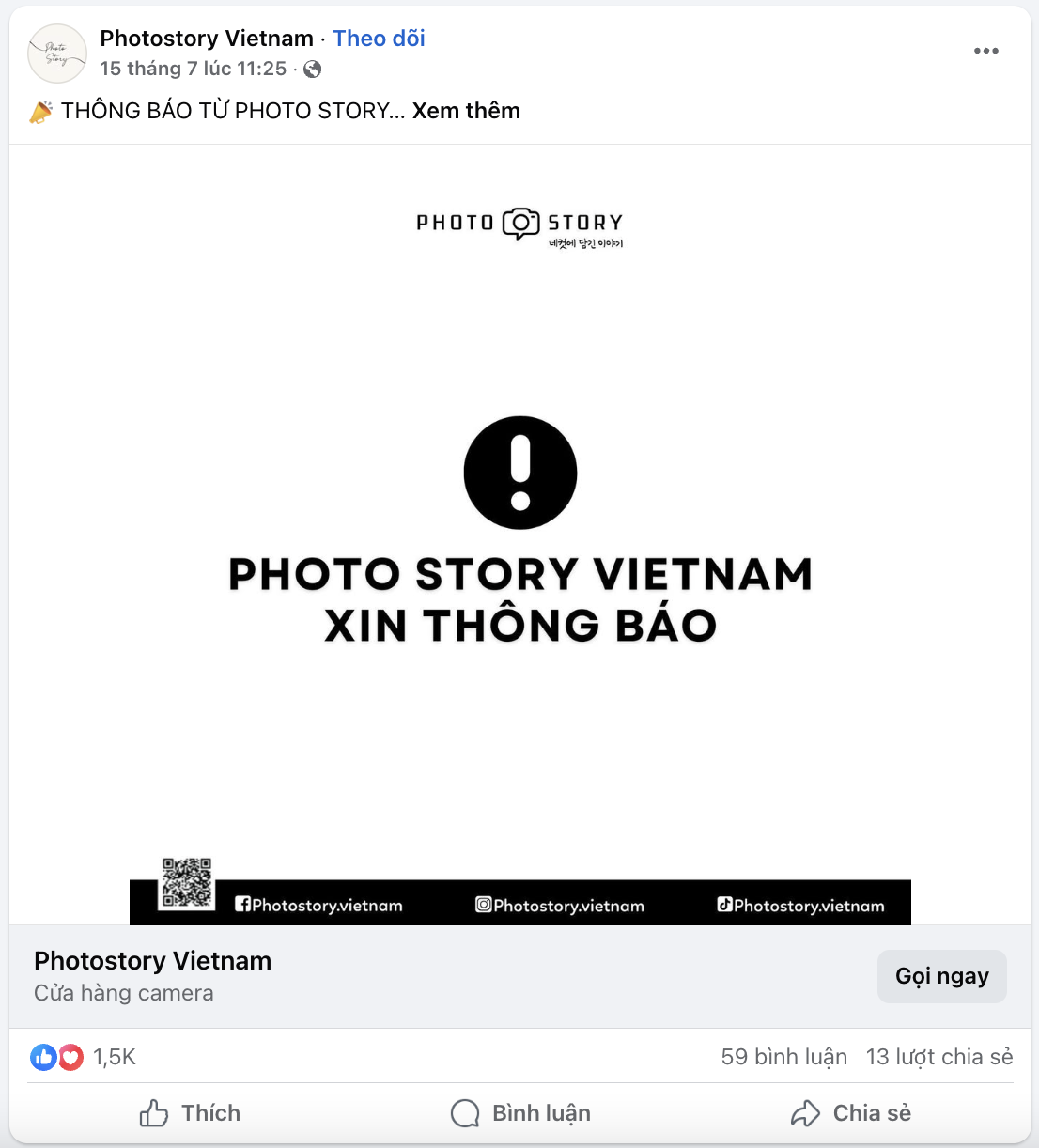The height and width of the screenshot is (1148, 1039).
Task: Expand the post text via Xem thêm
Action: [467, 110]
